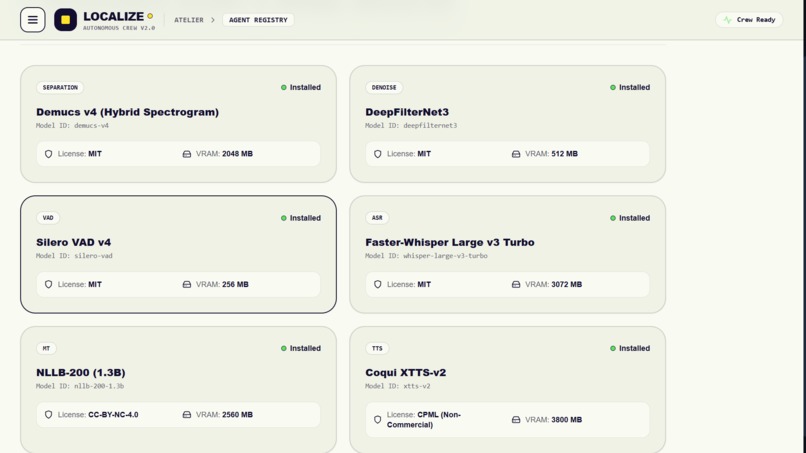Click AUTONOMOUS CREW V2.0 subtitle
The image size is (806, 453).
coord(119,28)
